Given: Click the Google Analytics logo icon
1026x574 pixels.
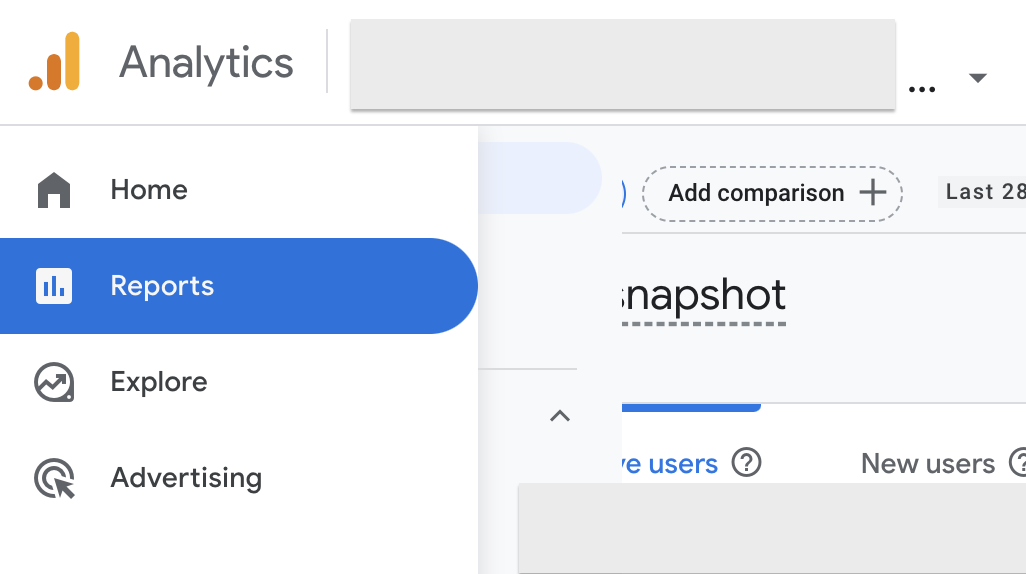Looking at the screenshot, I should [x=54, y=62].
